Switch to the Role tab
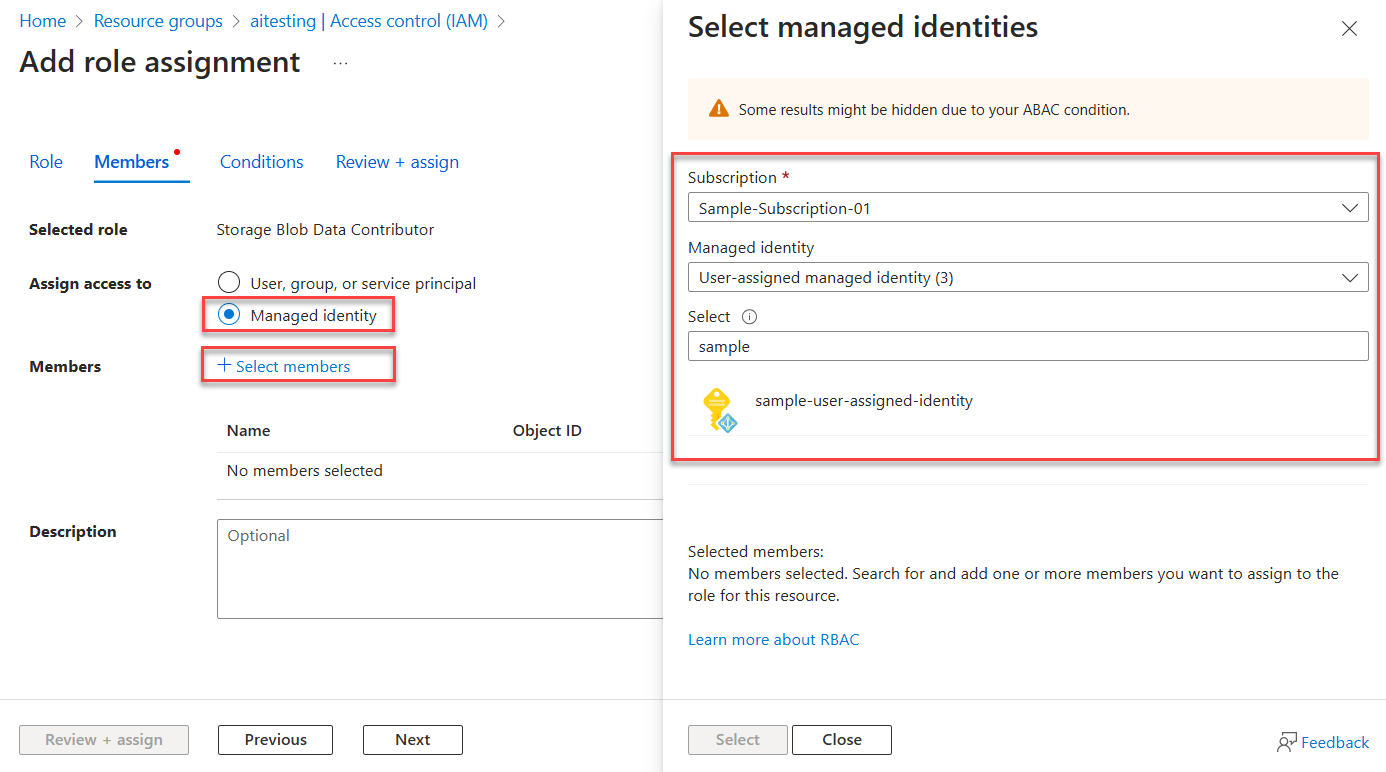 46,161
